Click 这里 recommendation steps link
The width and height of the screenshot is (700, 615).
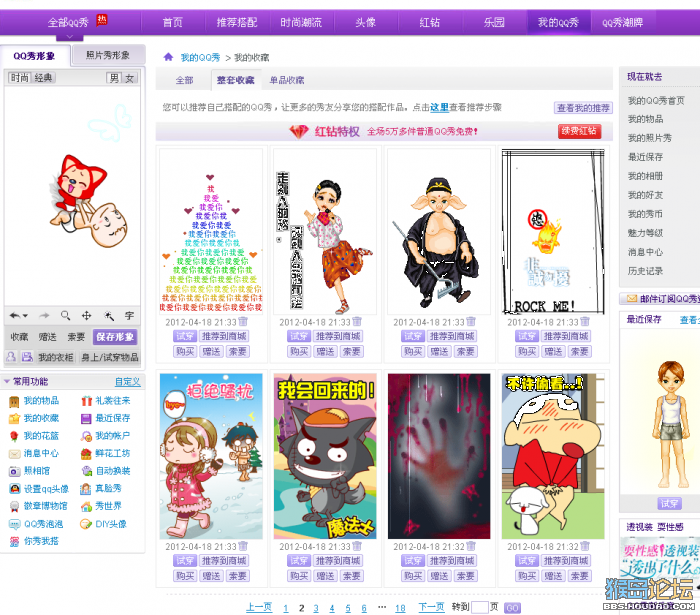[x=439, y=107]
